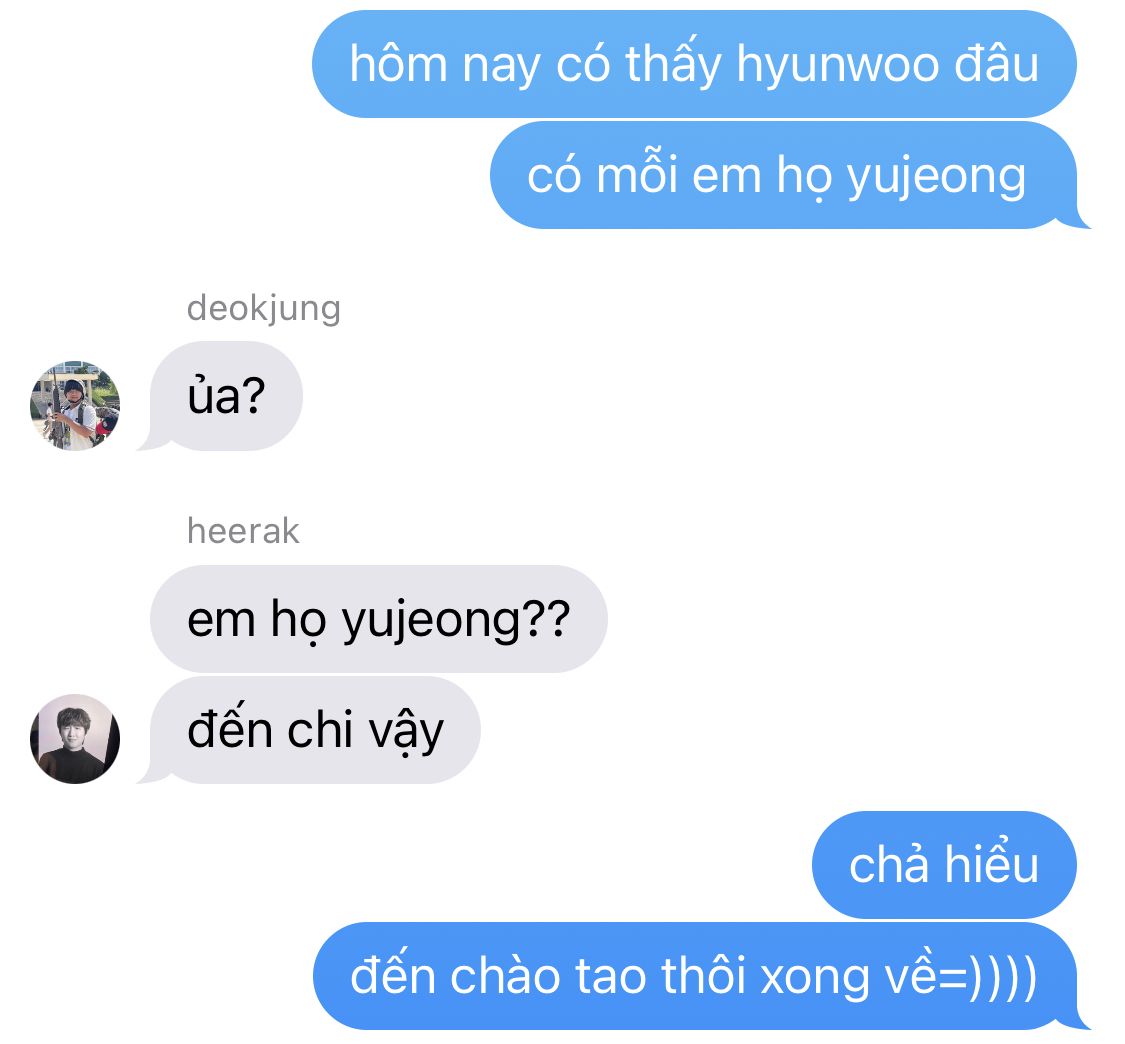Image resolution: width=1125 pixels, height=1044 pixels.
Task: Click the sender name heerak
Action: pos(243,531)
